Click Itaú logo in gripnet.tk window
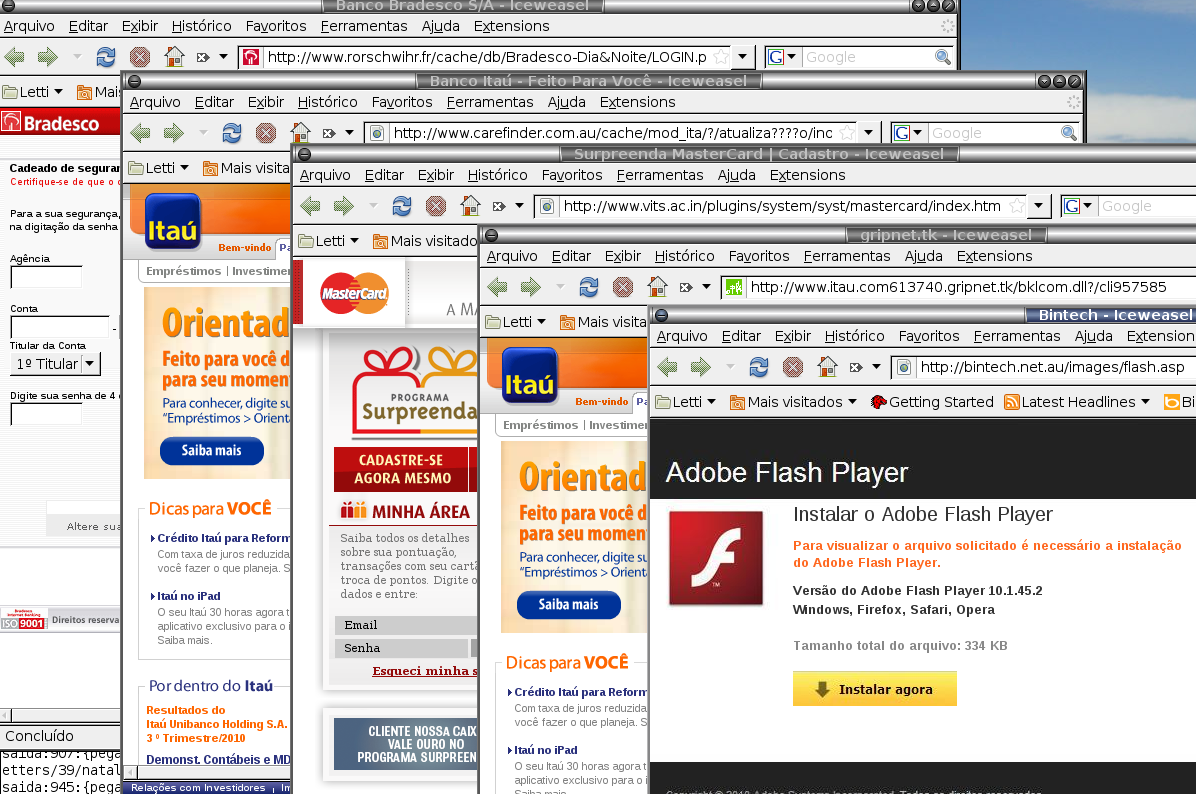1196x794 pixels. (x=529, y=375)
